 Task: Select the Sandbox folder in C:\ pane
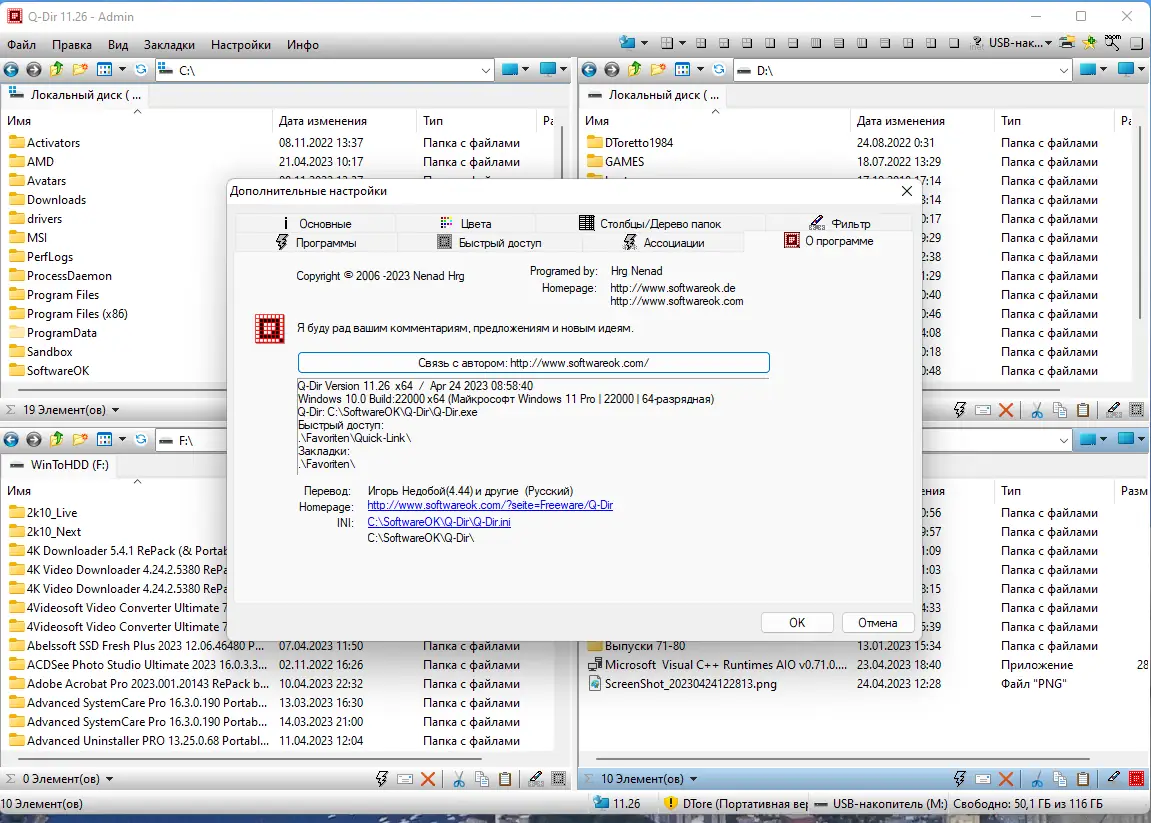(x=49, y=352)
